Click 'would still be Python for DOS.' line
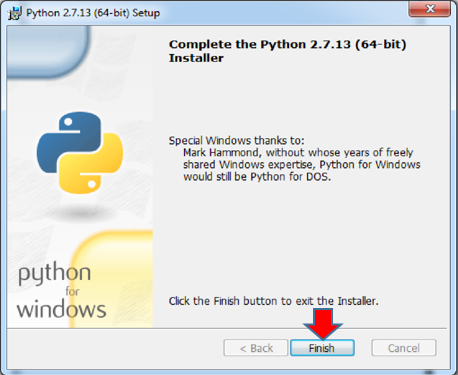458x375 pixels. pyautogui.click(x=257, y=177)
